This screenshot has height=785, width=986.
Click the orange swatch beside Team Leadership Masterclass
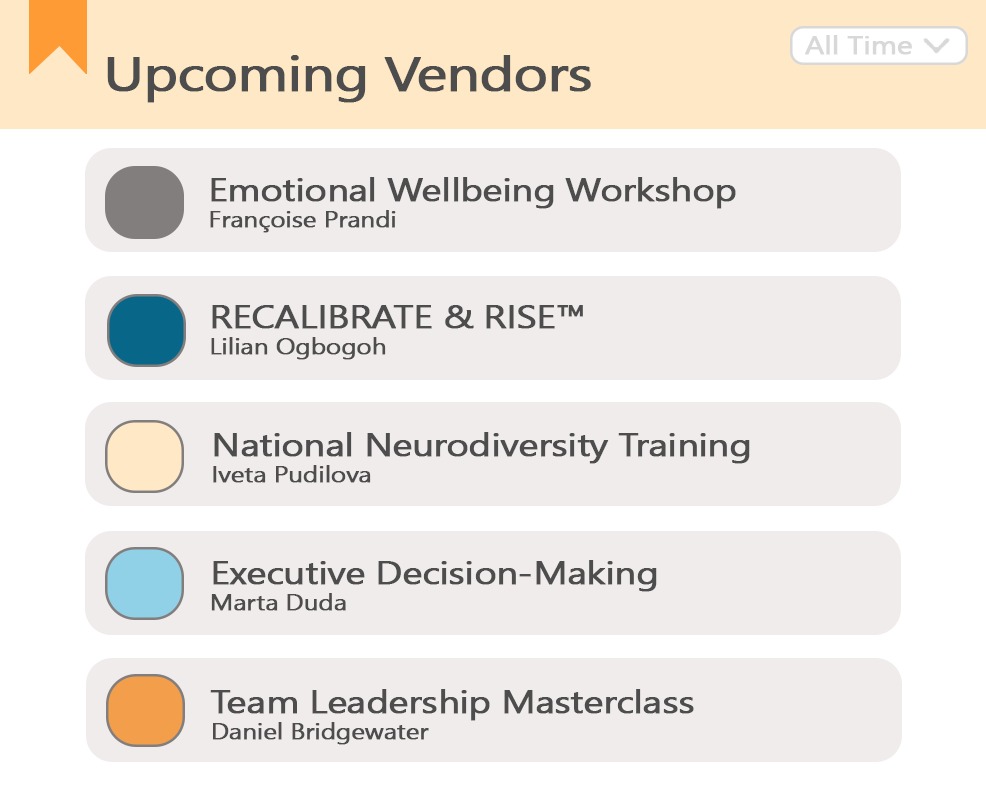pos(145,710)
